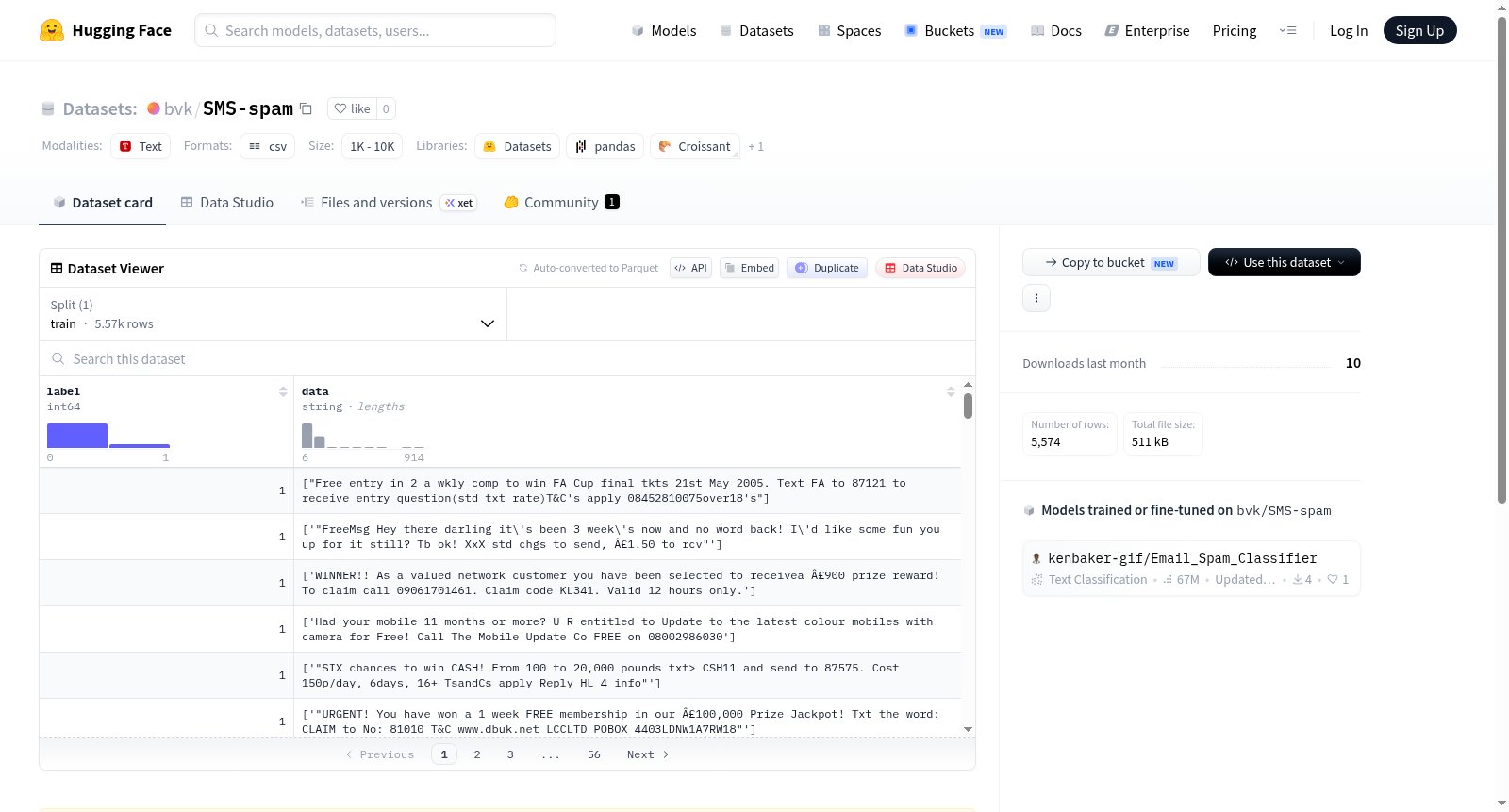This screenshot has height=812, width=1509.
Task: Click the Sign Up button
Action: tap(1419, 30)
